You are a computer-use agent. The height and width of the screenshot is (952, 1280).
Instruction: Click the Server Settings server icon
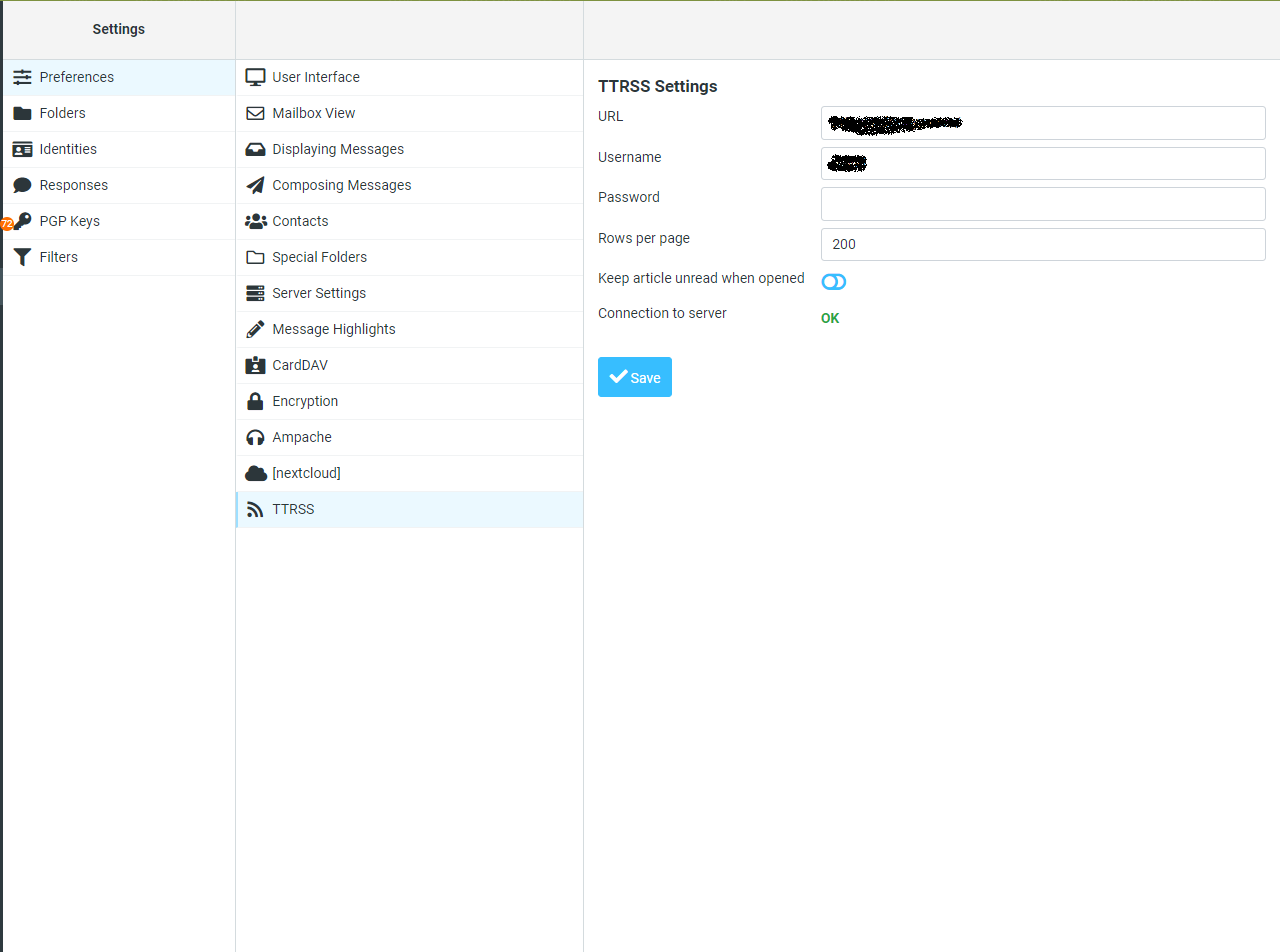point(255,293)
